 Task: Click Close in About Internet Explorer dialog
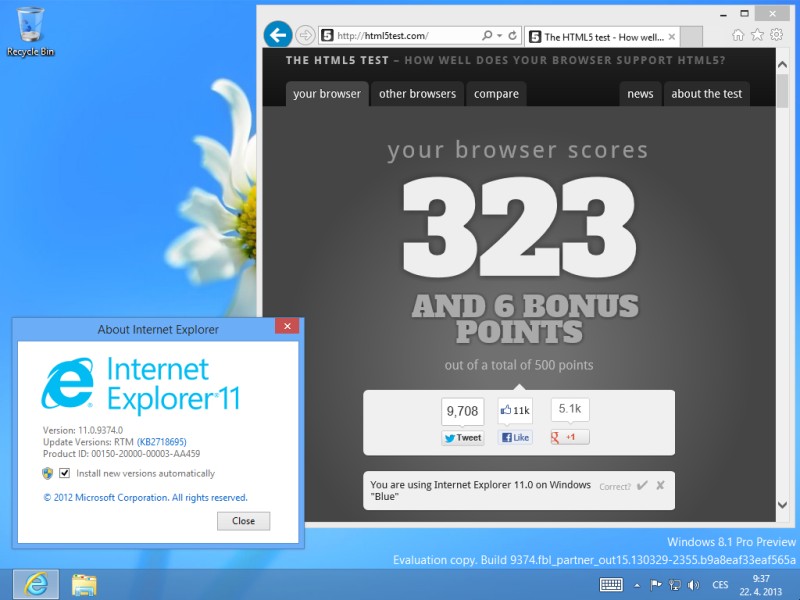click(243, 521)
